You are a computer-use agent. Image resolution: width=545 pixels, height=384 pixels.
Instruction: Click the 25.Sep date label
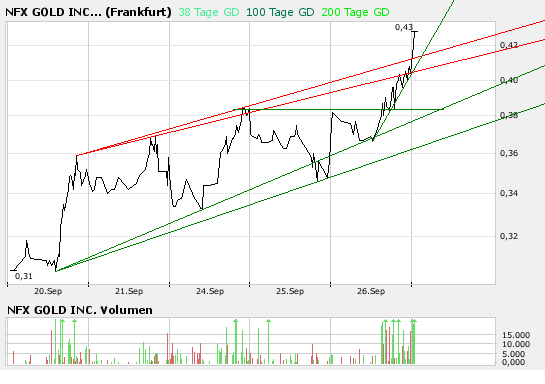point(290,291)
